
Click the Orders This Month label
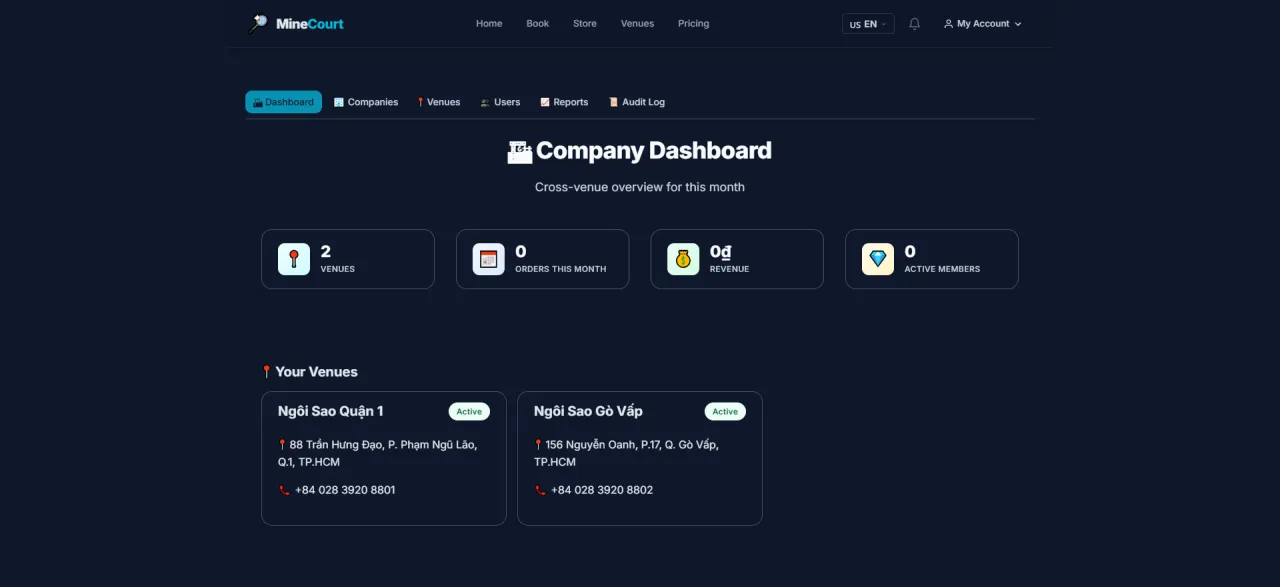pos(560,269)
